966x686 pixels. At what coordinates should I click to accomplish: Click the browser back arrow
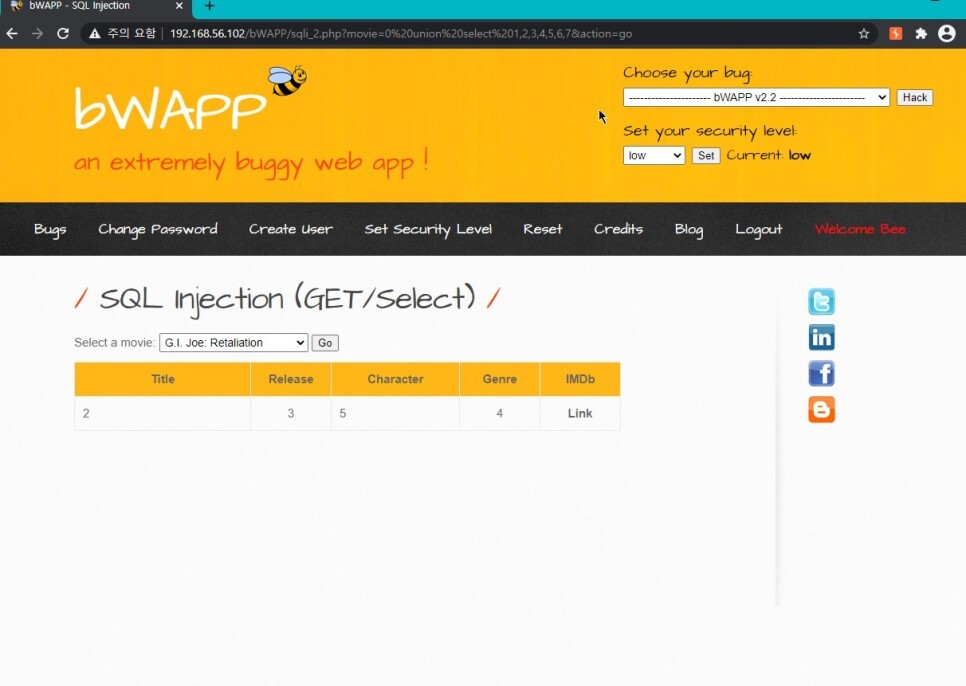click(12, 33)
